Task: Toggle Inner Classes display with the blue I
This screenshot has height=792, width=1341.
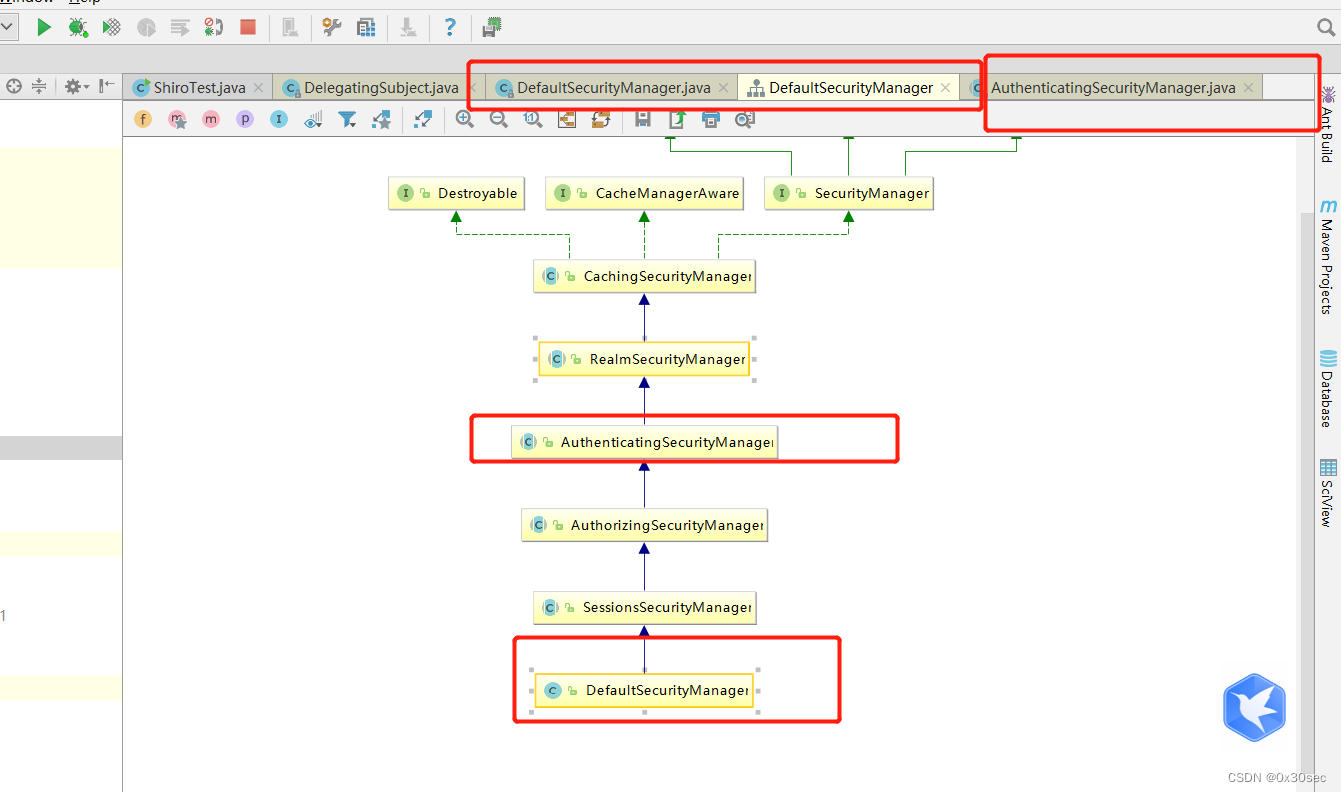Action: pos(279,120)
